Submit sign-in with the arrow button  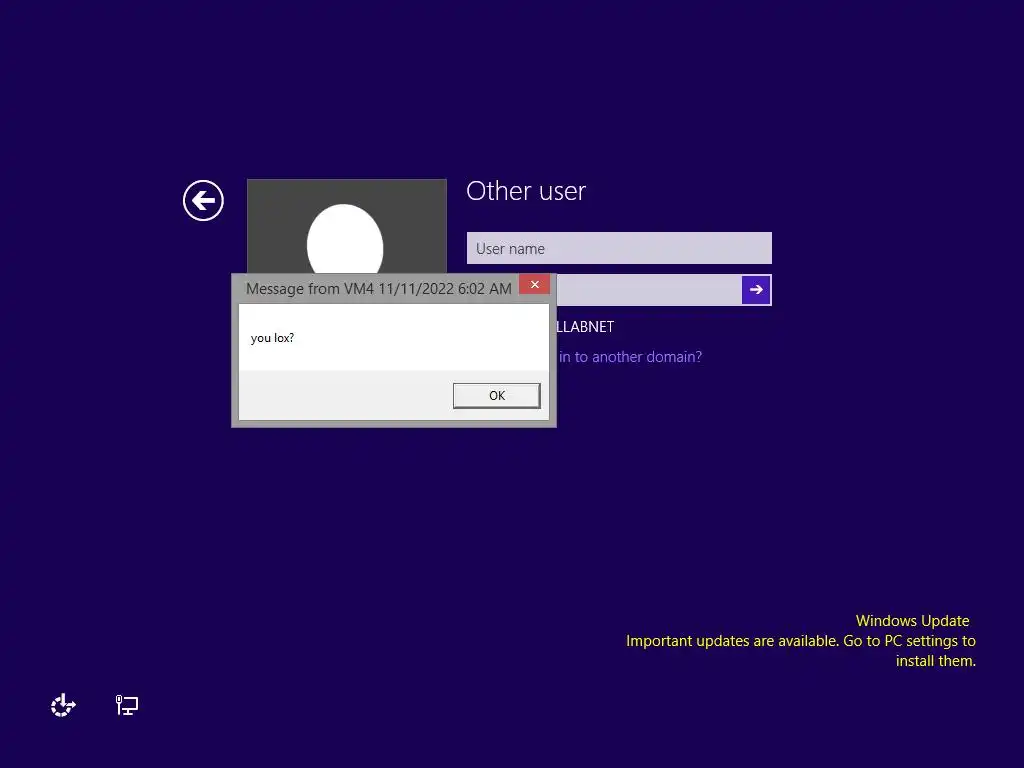point(756,289)
